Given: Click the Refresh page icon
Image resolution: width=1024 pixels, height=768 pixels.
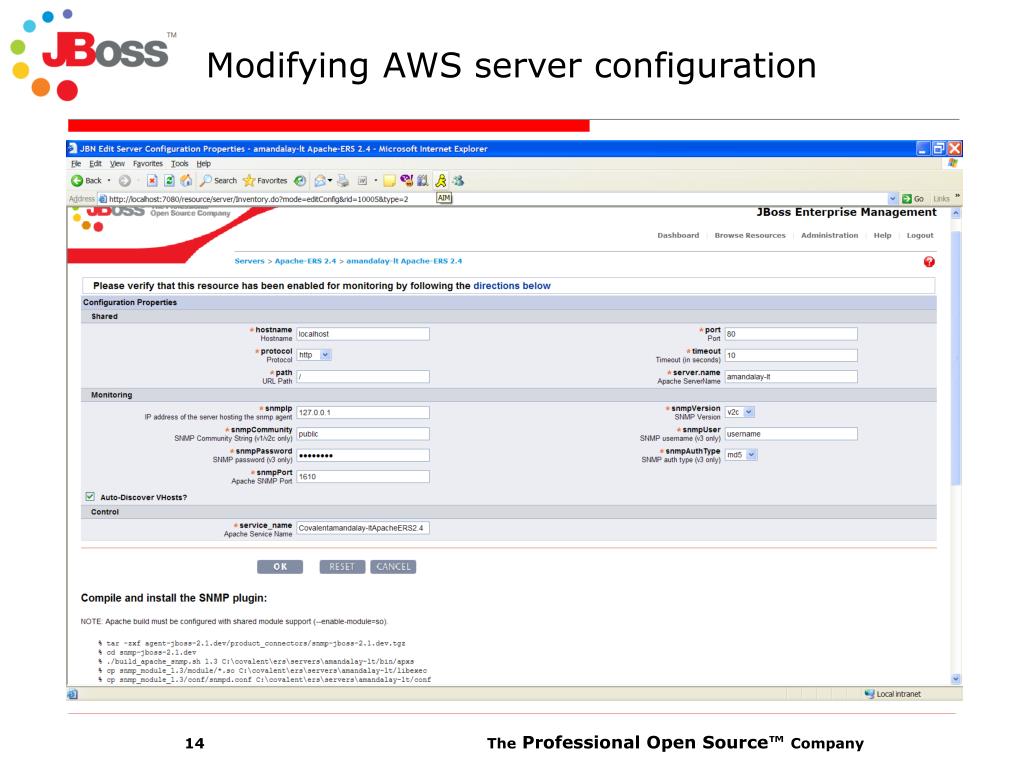Looking at the screenshot, I should 169,181.
